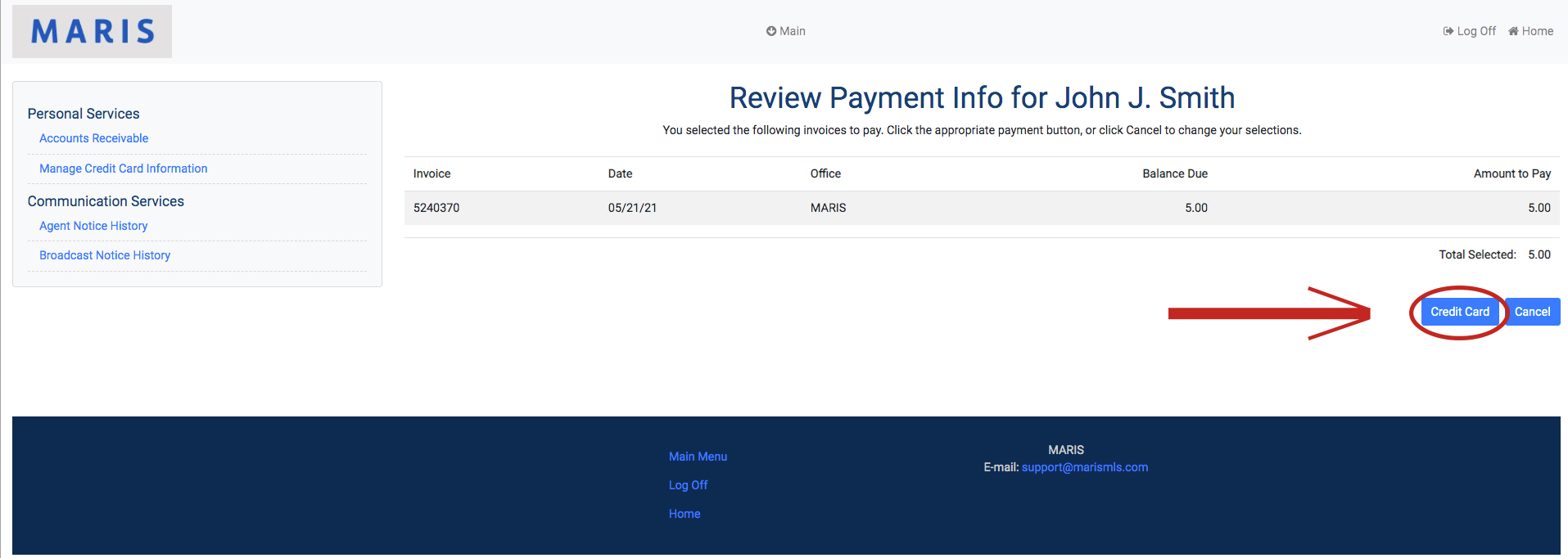Open Manage Credit Card Information

pos(123,169)
